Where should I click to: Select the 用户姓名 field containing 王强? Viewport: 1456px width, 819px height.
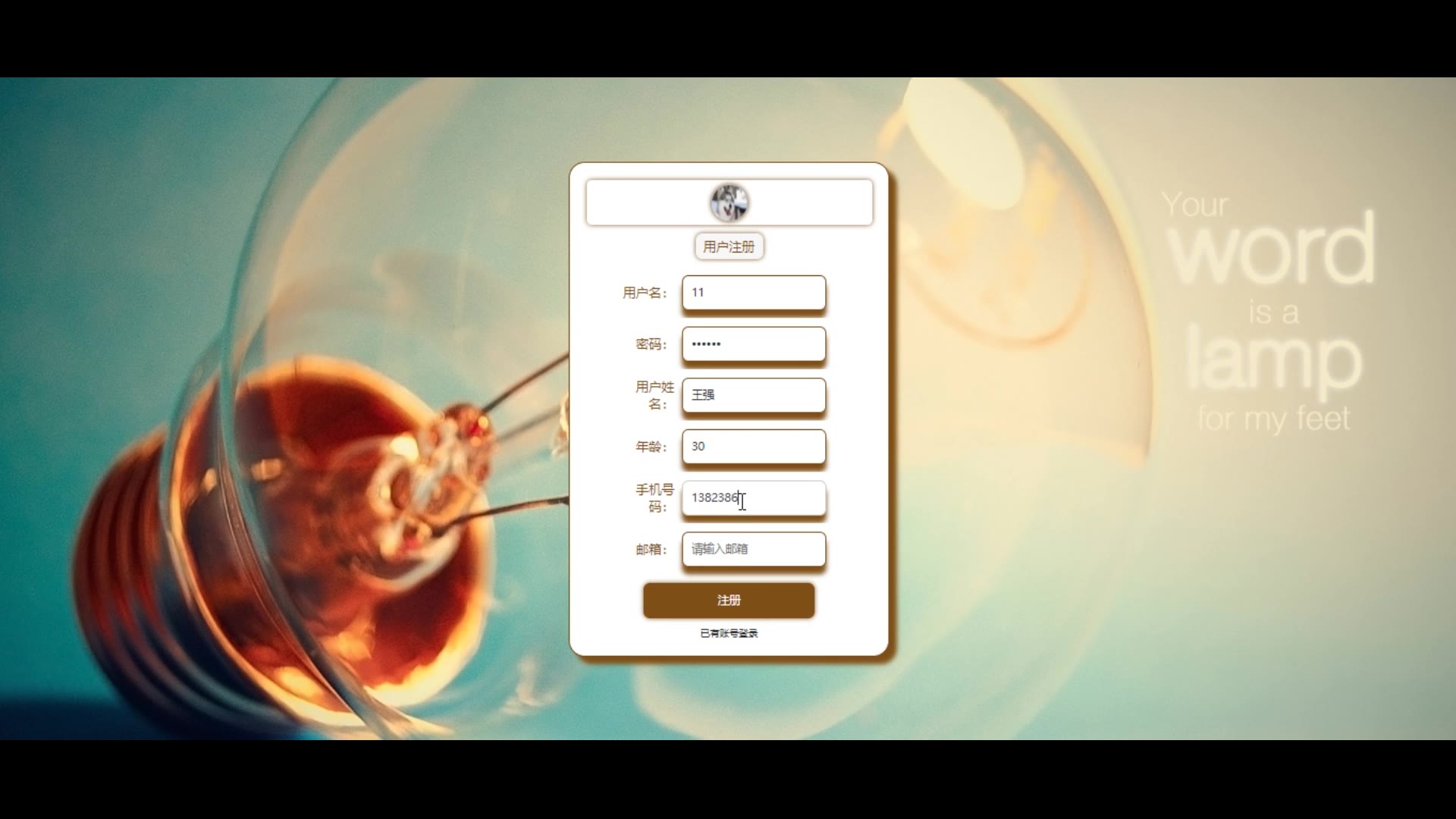pos(754,395)
